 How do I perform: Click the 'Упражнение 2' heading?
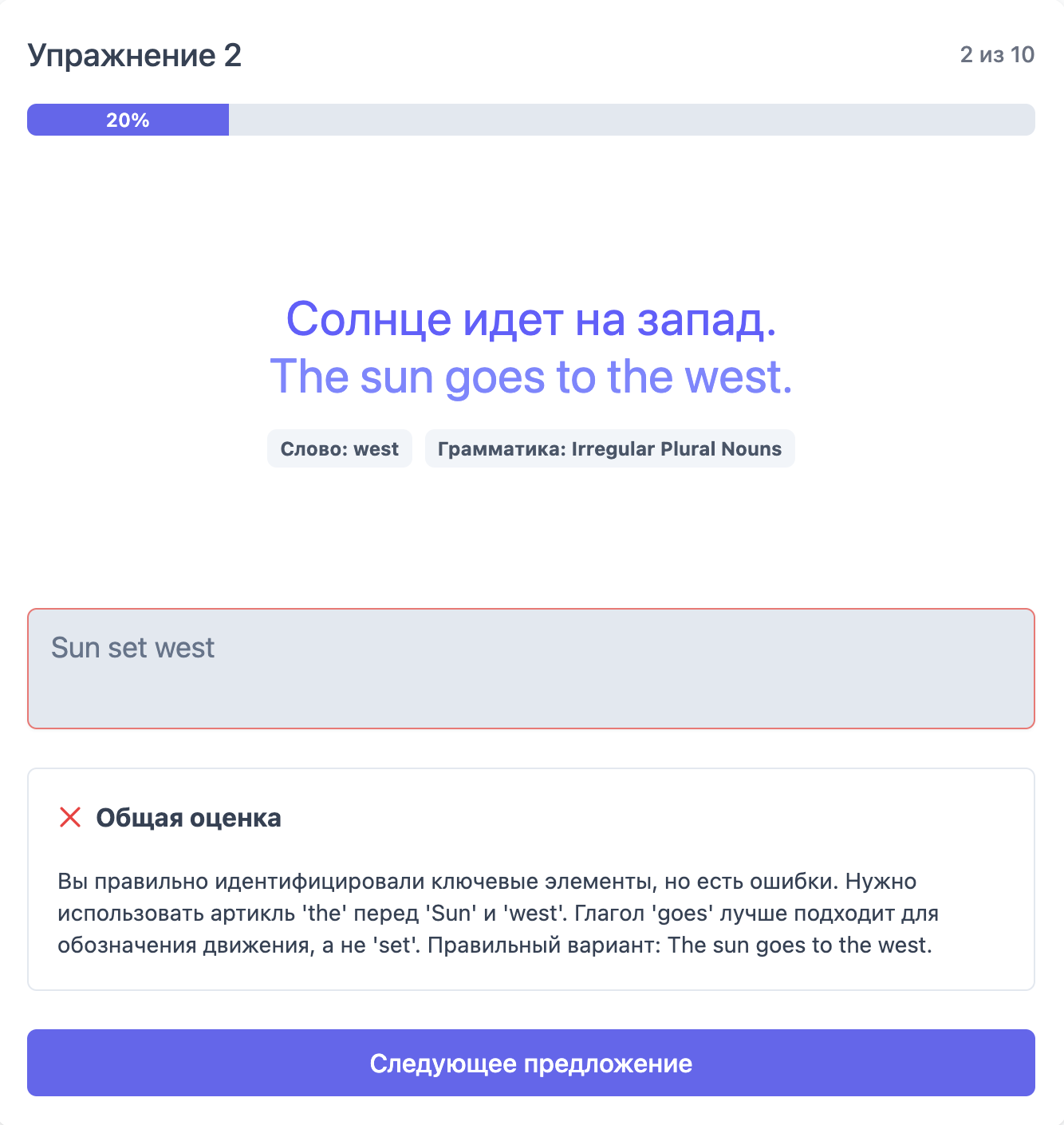coord(134,55)
